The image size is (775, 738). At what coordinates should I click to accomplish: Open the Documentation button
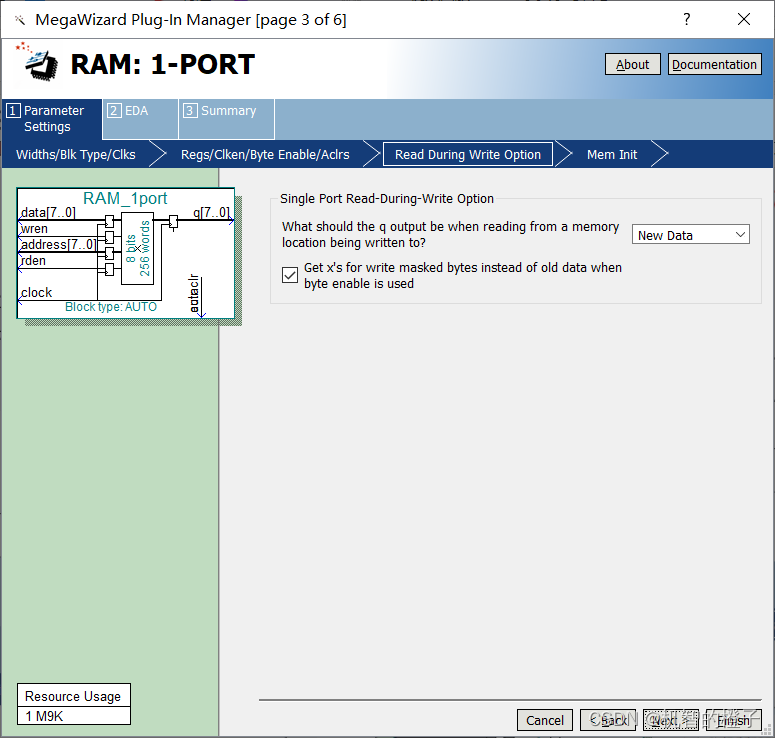tap(714, 64)
